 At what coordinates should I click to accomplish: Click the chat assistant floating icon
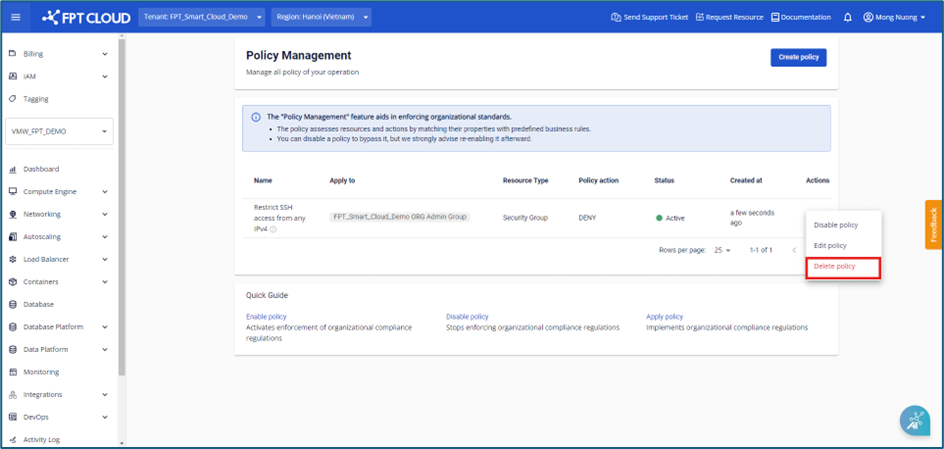[914, 421]
